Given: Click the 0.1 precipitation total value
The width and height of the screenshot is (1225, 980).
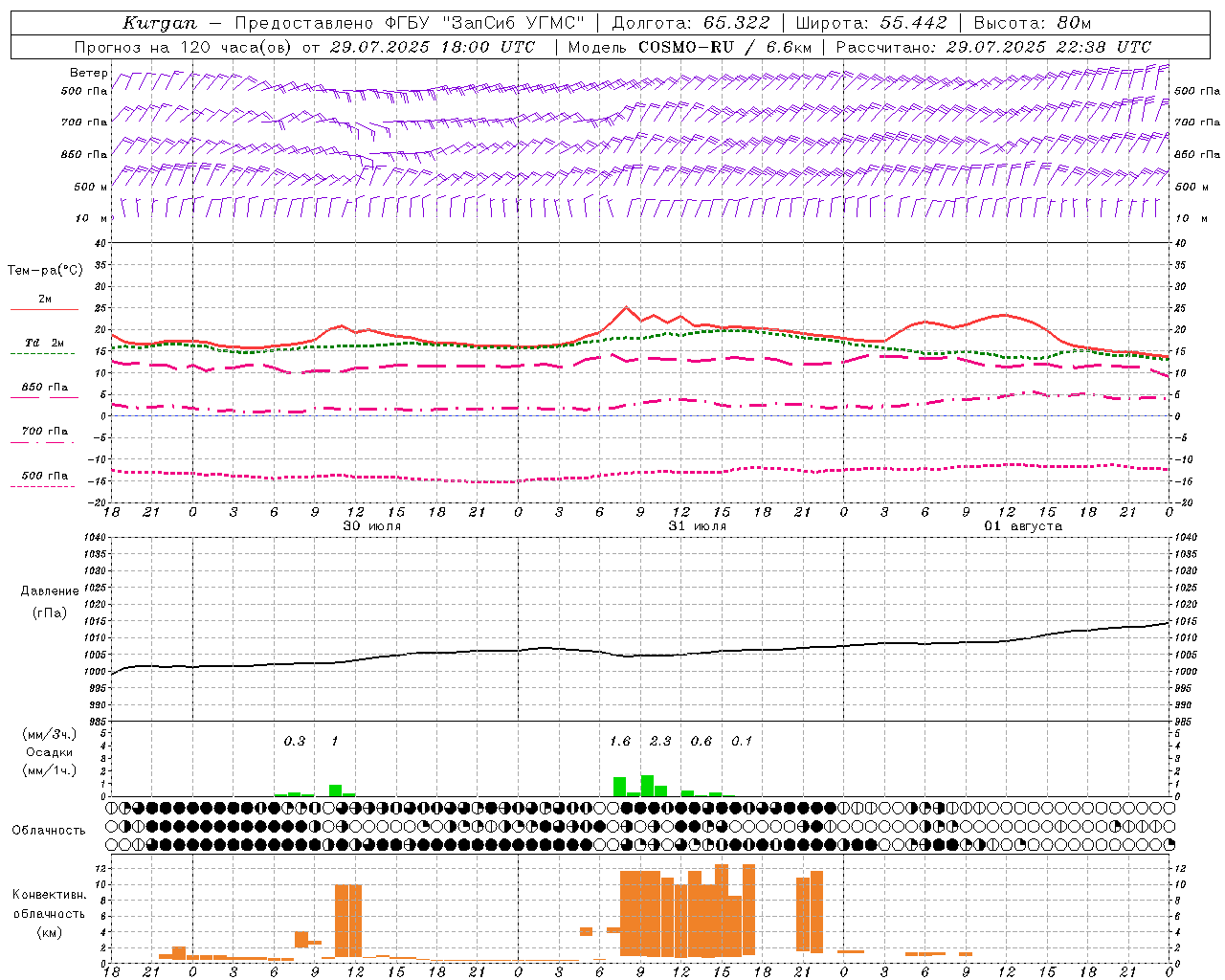Looking at the screenshot, I should [742, 741].
